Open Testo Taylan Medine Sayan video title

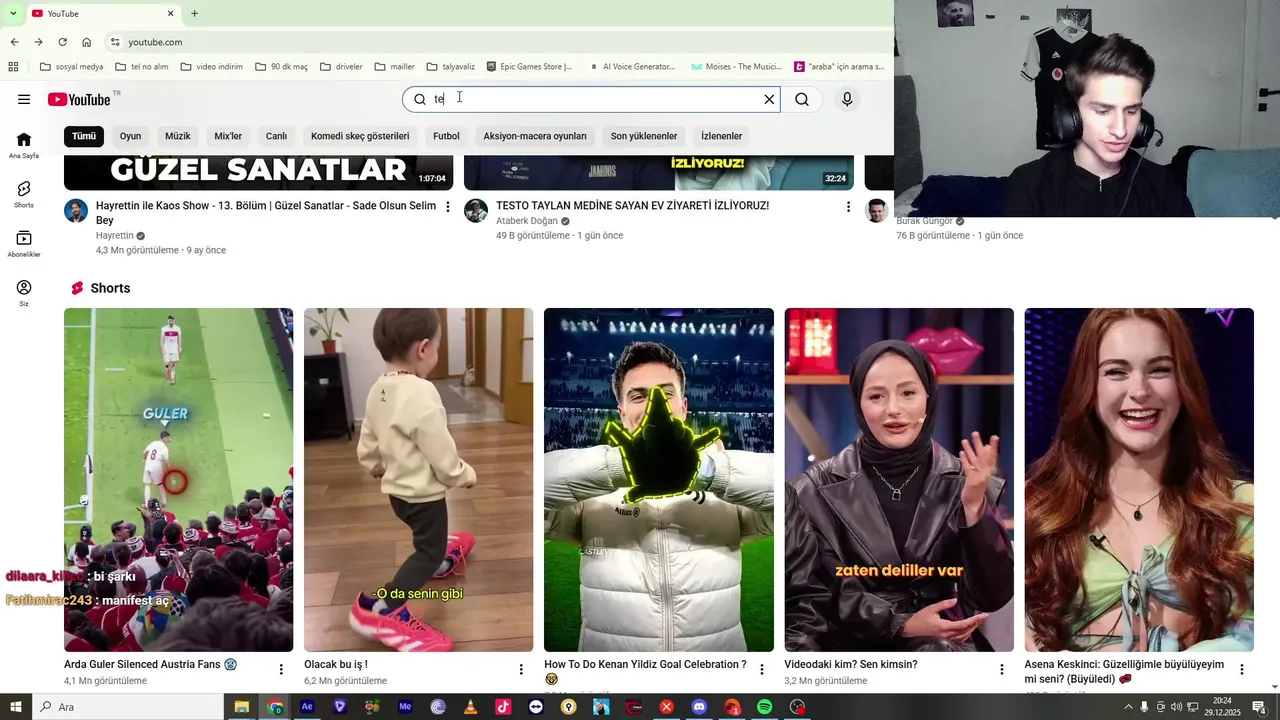coord(632,206)
